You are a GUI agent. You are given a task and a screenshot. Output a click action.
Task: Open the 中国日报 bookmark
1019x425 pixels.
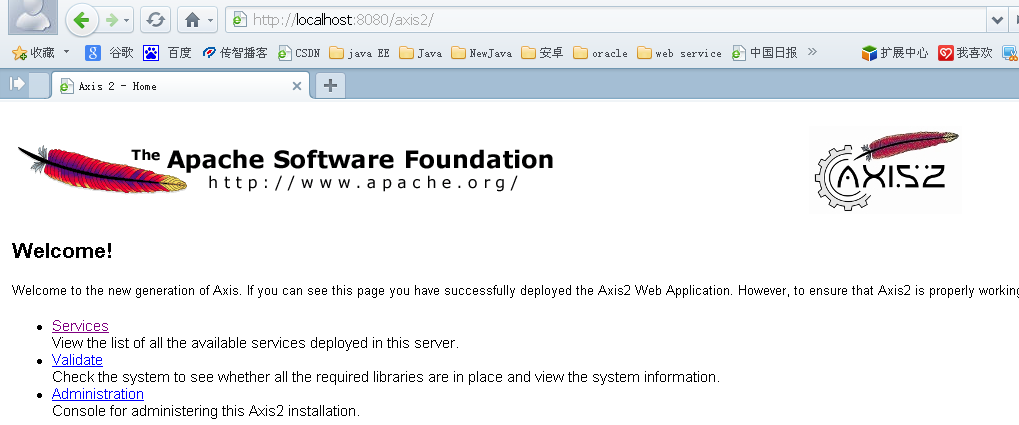click(764, 53)
